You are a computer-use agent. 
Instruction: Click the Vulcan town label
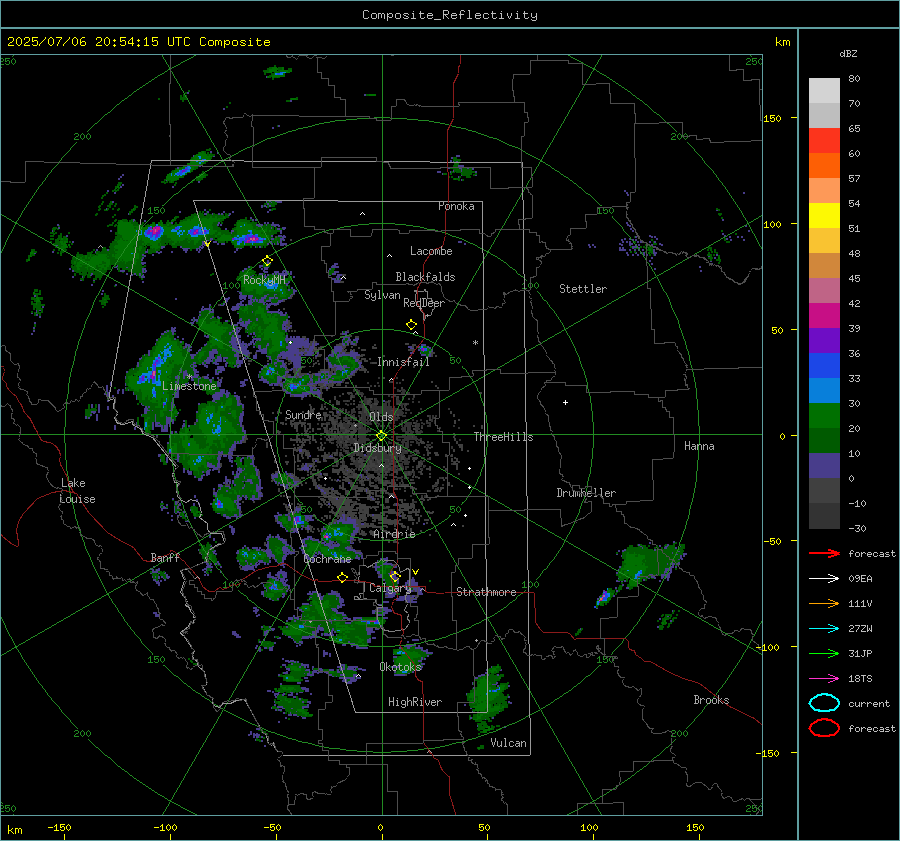click(508, 743)
